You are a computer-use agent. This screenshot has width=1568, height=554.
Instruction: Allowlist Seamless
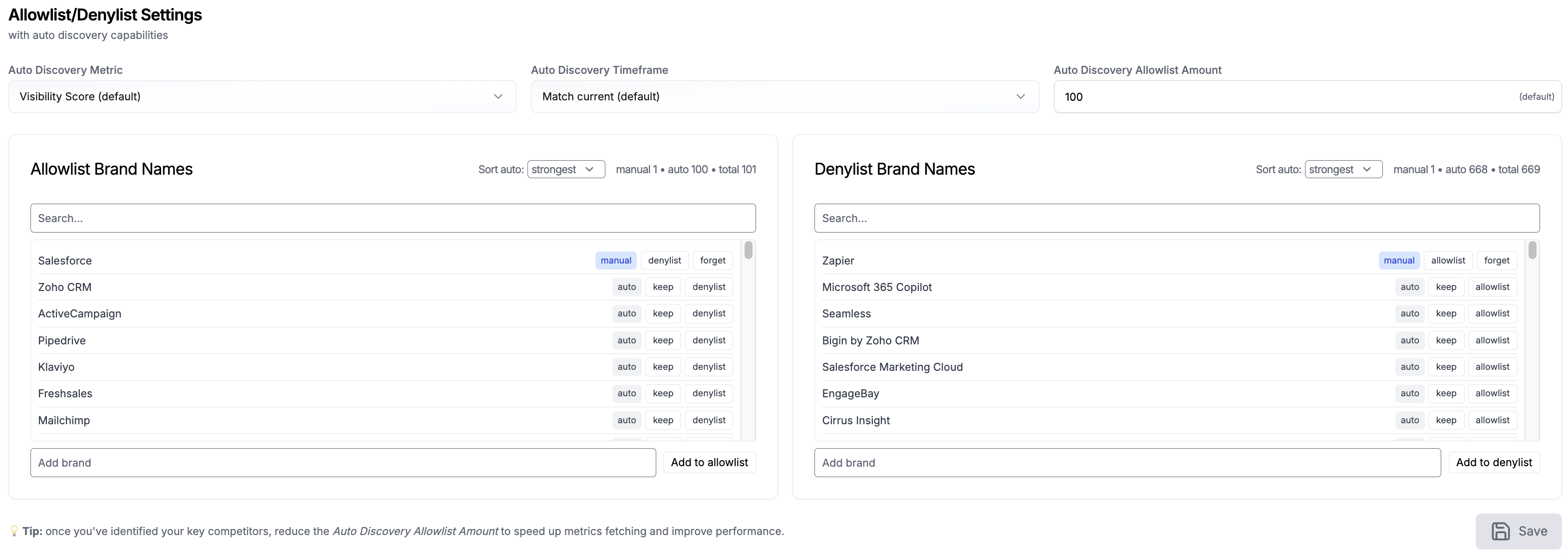pyautogui.click(x=1493, y=313)
